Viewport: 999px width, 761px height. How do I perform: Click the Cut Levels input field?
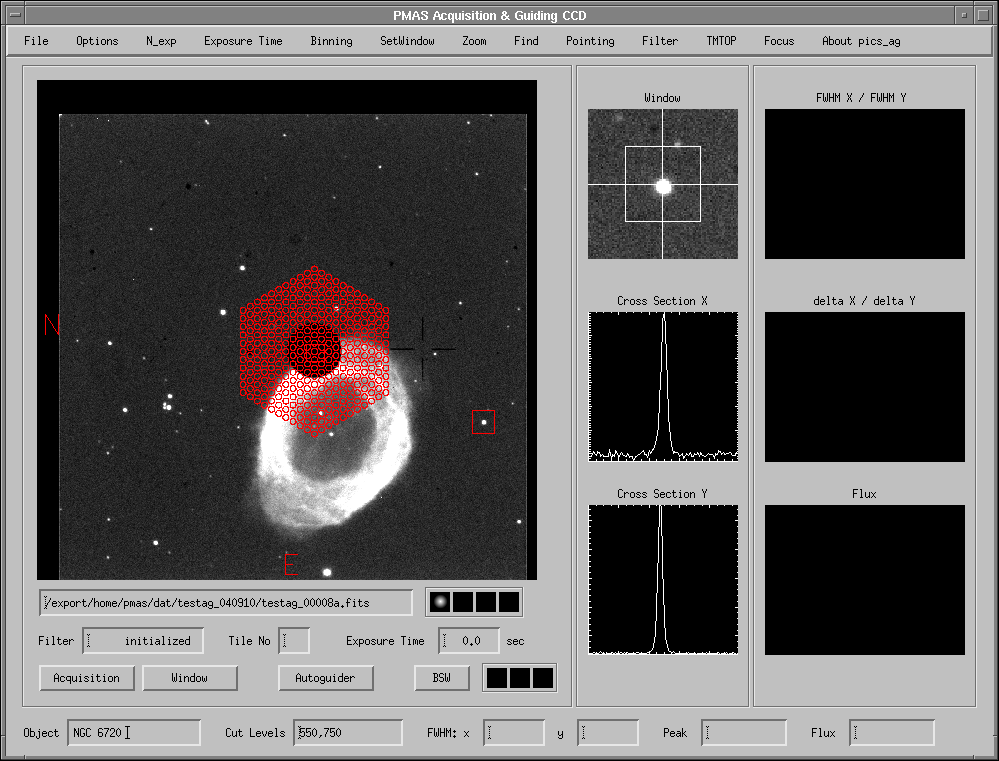click(348, 733)
